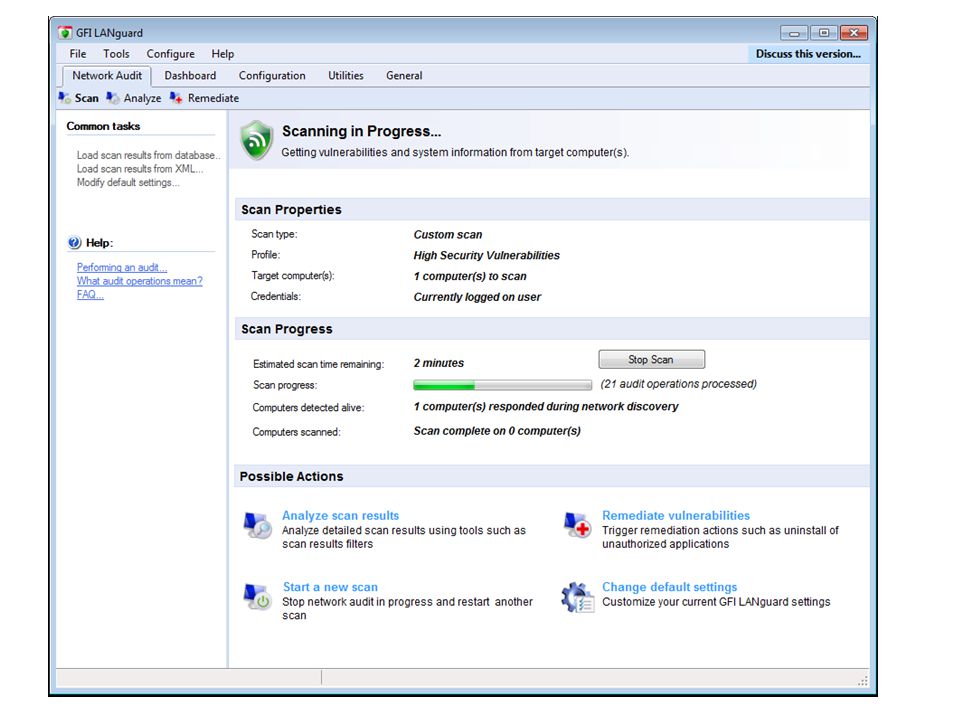Open the Configure menu
This screenshot has width=960, height=720.
coord(170,54)
